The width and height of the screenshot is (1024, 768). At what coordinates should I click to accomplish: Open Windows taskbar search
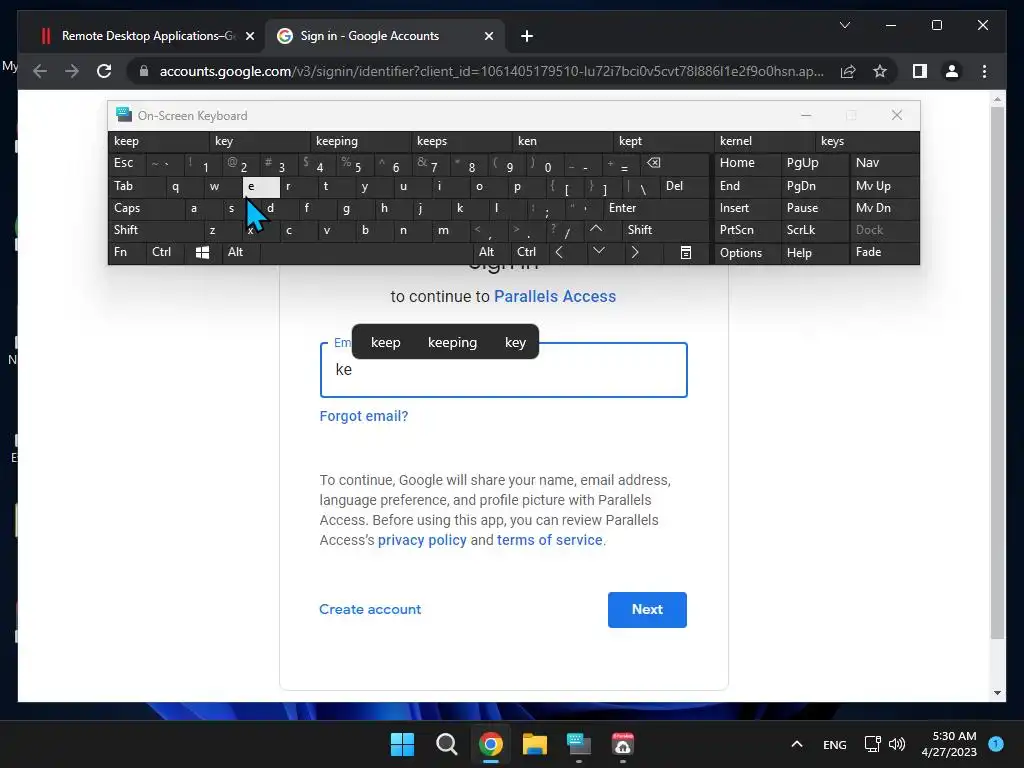(447, 744)
